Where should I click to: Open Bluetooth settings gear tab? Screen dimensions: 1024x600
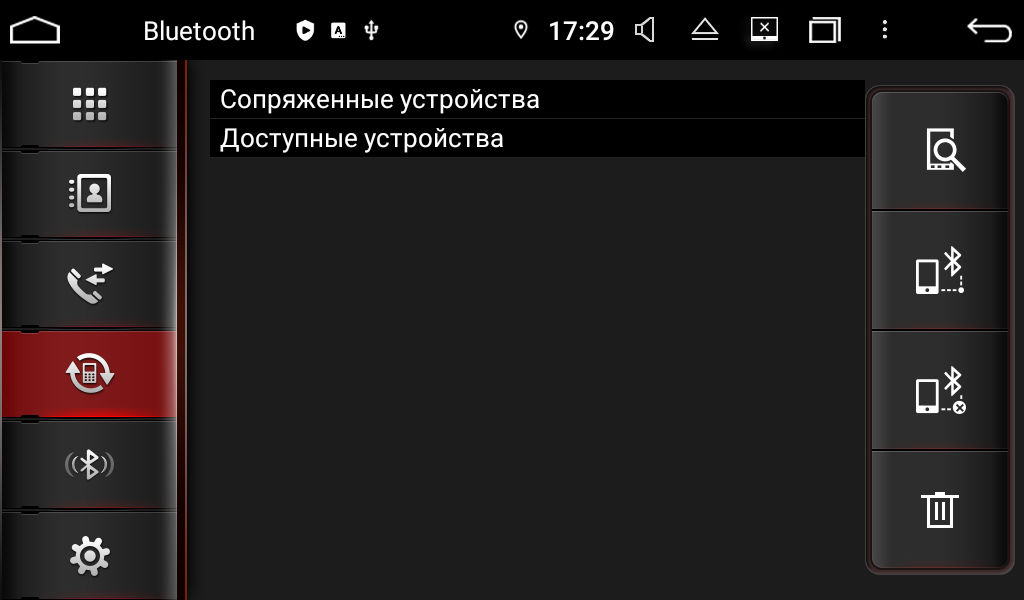tap(89, 556)
